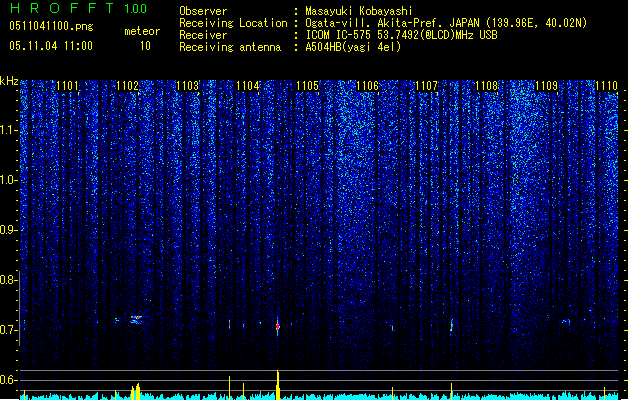Click the 1.0 kHz axis label
The width and height of the screenshot is (629, 400).
click(x=8, y=180)
